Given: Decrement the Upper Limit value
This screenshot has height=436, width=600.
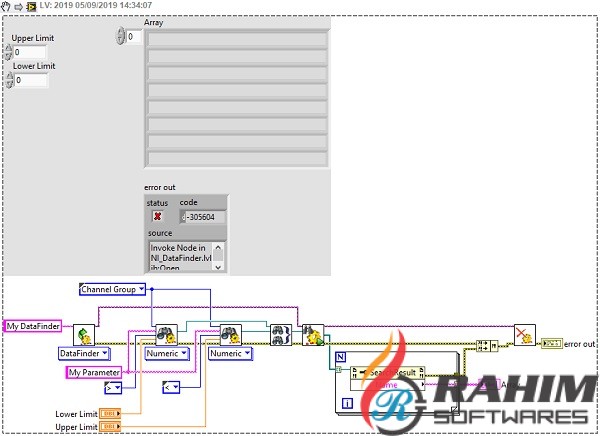Looking at the screenshot, I should coord(8,56).
